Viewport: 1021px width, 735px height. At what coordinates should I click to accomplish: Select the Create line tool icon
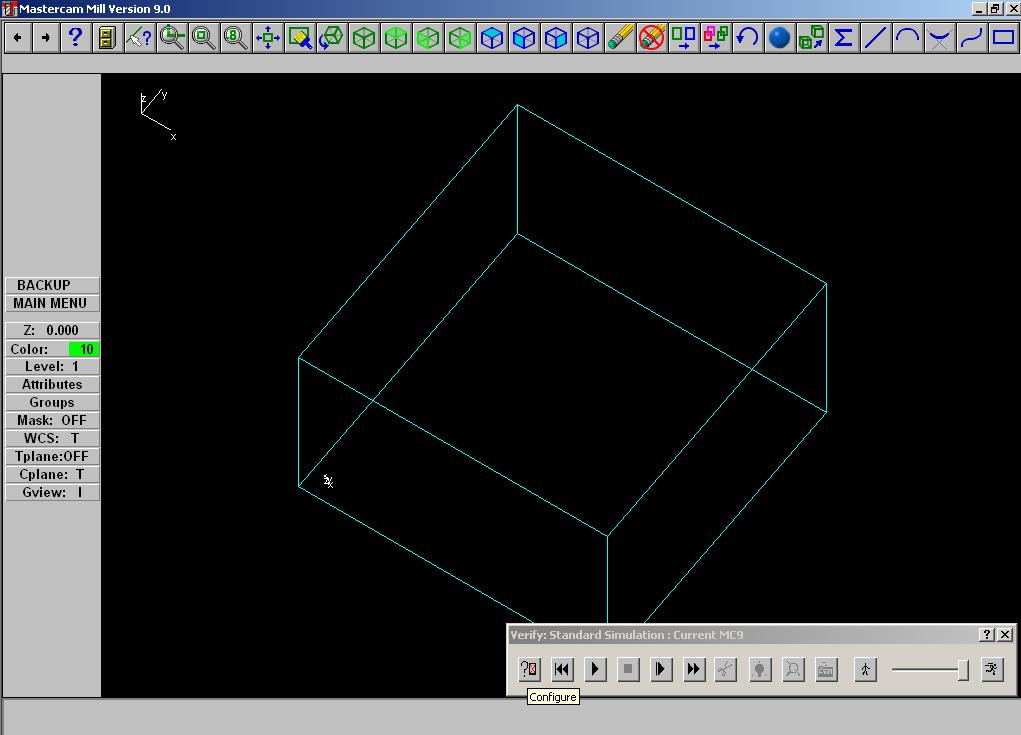875,38
